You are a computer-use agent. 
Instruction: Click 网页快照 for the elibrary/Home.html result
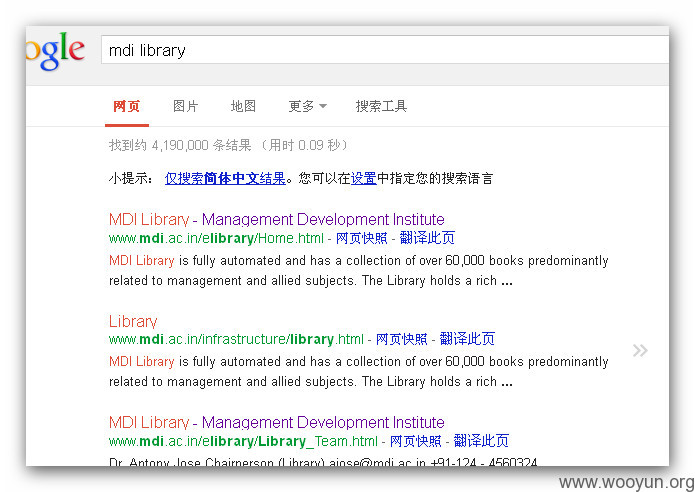point(361,238)
